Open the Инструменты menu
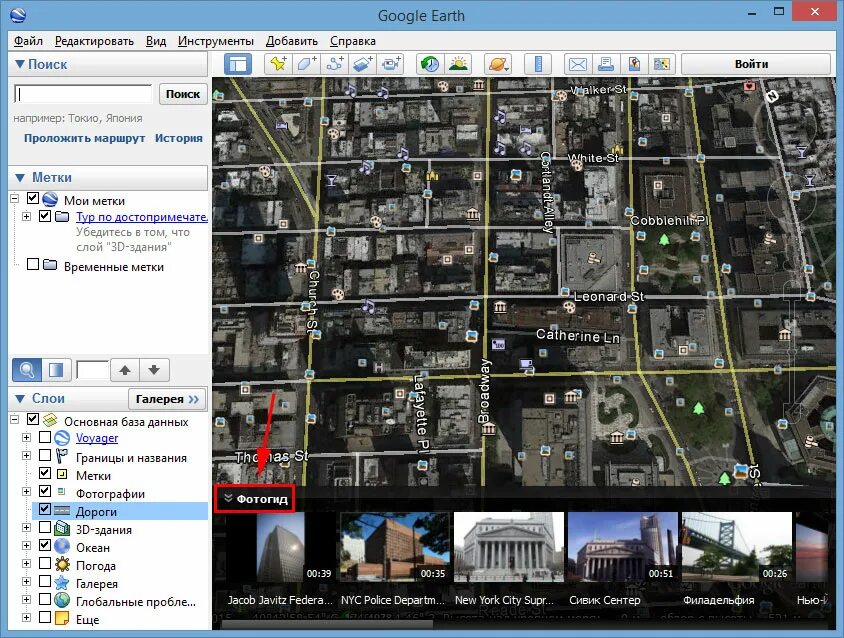This screenshot has height=638, width=844. coord(215,41)
